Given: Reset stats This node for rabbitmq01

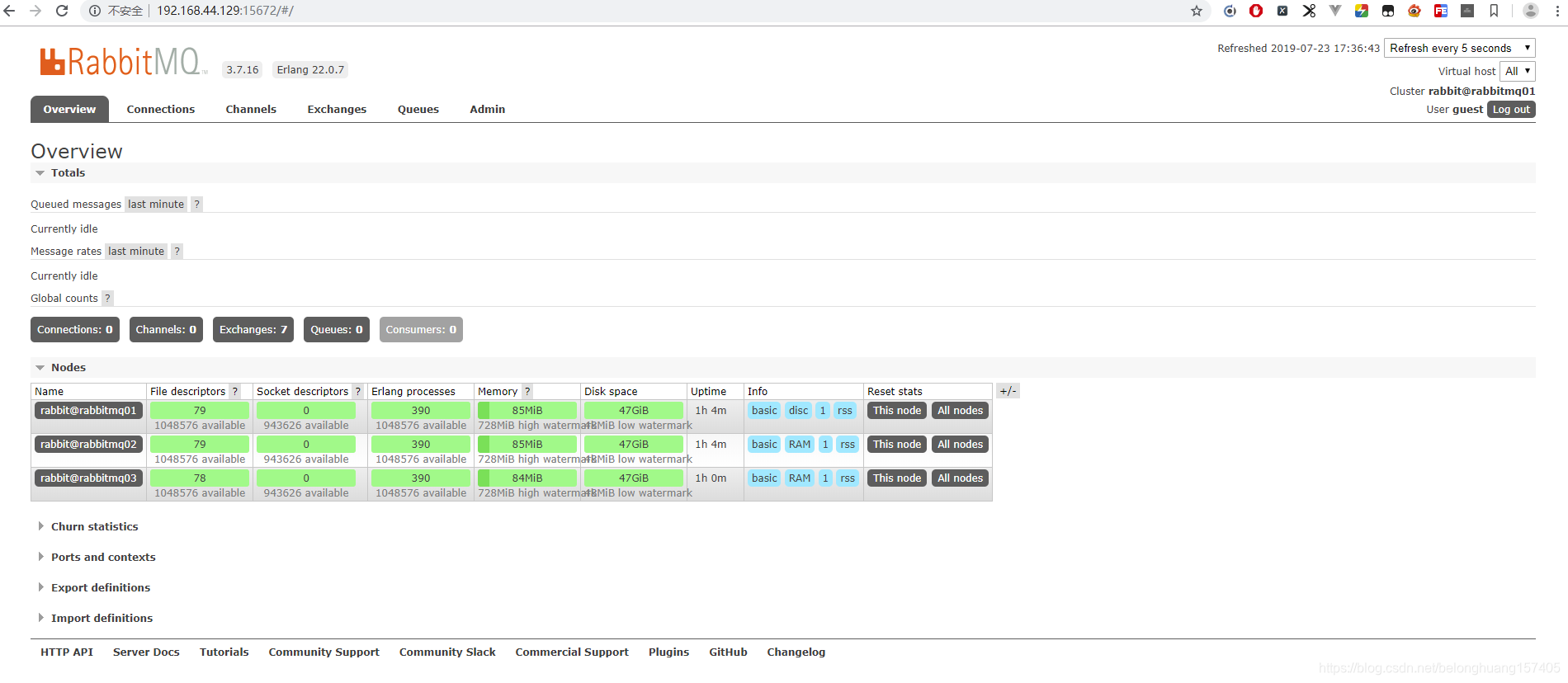Looking at the screenshot, I should click(x=897, y=411).
